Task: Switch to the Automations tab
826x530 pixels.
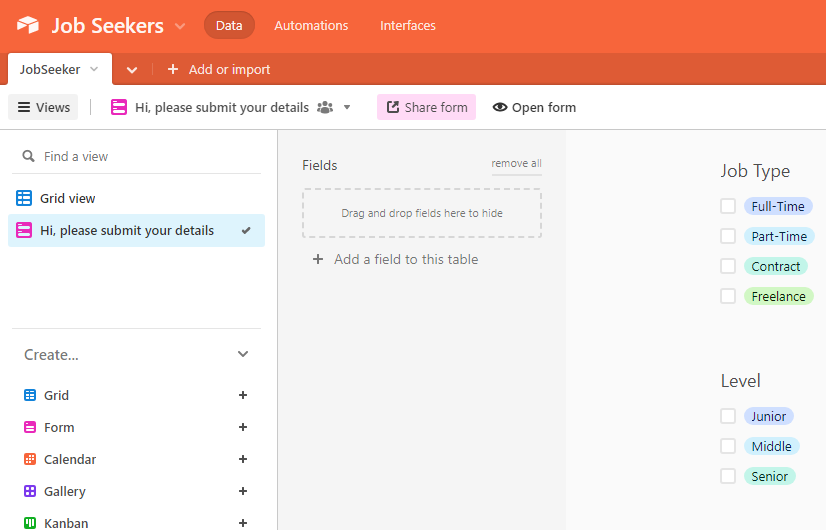Action: [311, 25]
